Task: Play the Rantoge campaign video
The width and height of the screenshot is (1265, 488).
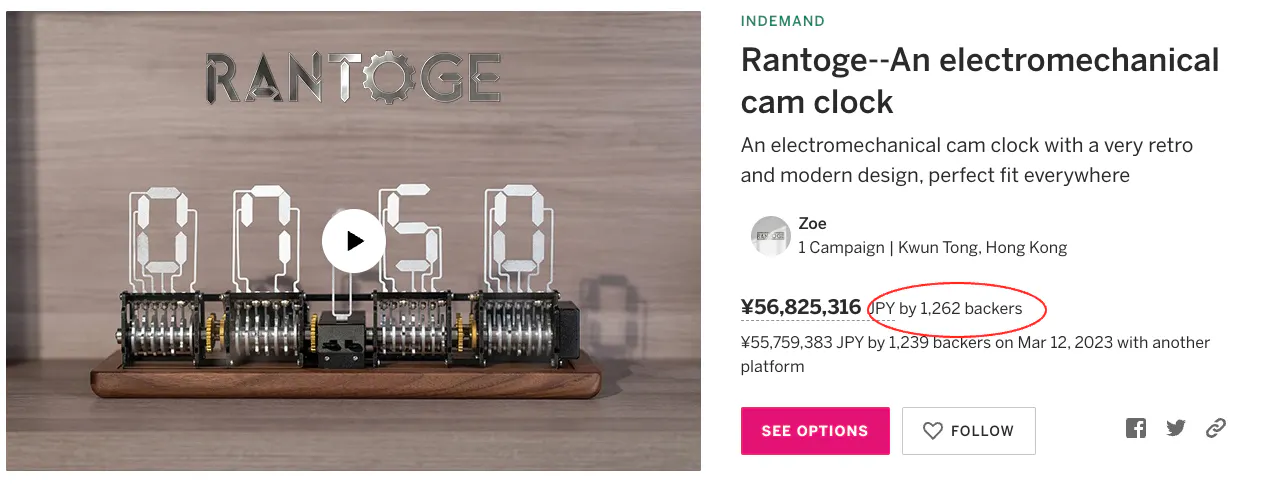Action: click(353, 241)
